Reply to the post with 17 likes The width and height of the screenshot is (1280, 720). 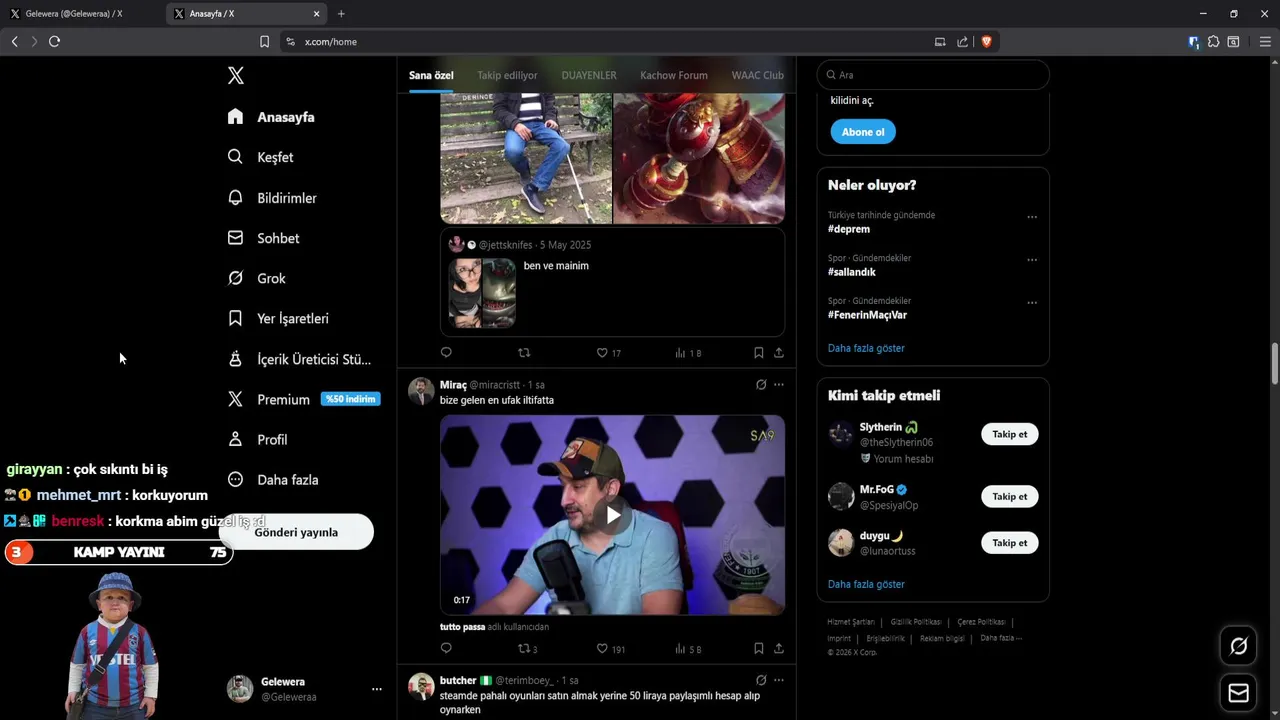tap(446, 352)
